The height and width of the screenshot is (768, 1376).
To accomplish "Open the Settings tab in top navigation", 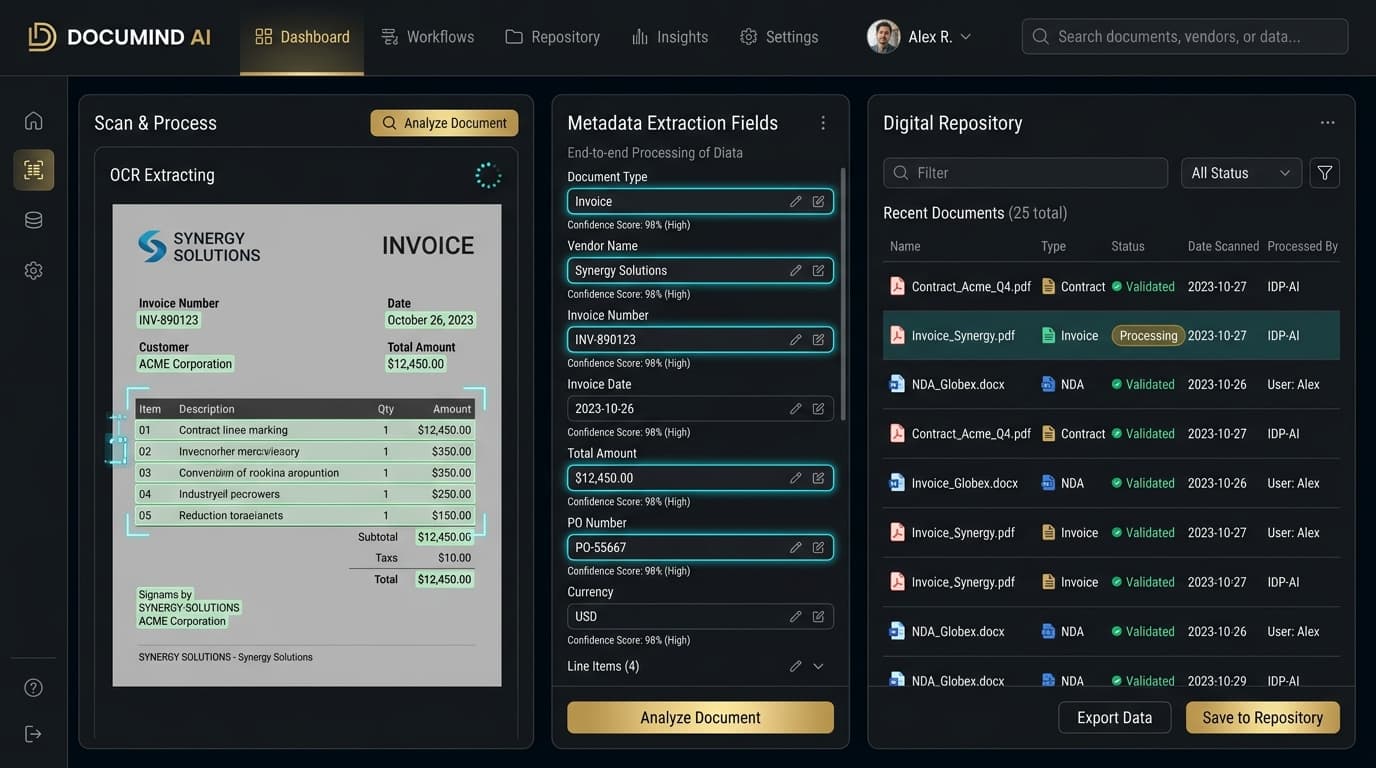I will click(x=779, y=37).
